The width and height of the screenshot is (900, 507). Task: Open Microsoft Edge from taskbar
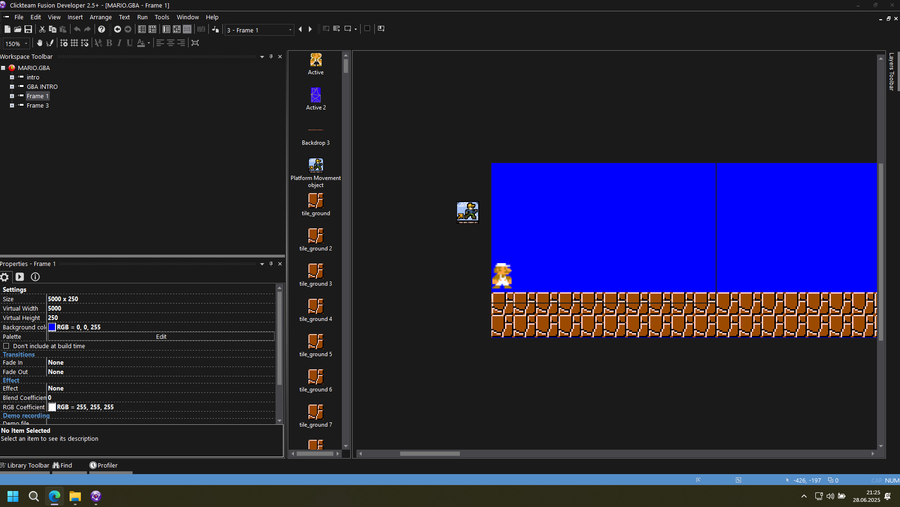(x=55, y=496)
